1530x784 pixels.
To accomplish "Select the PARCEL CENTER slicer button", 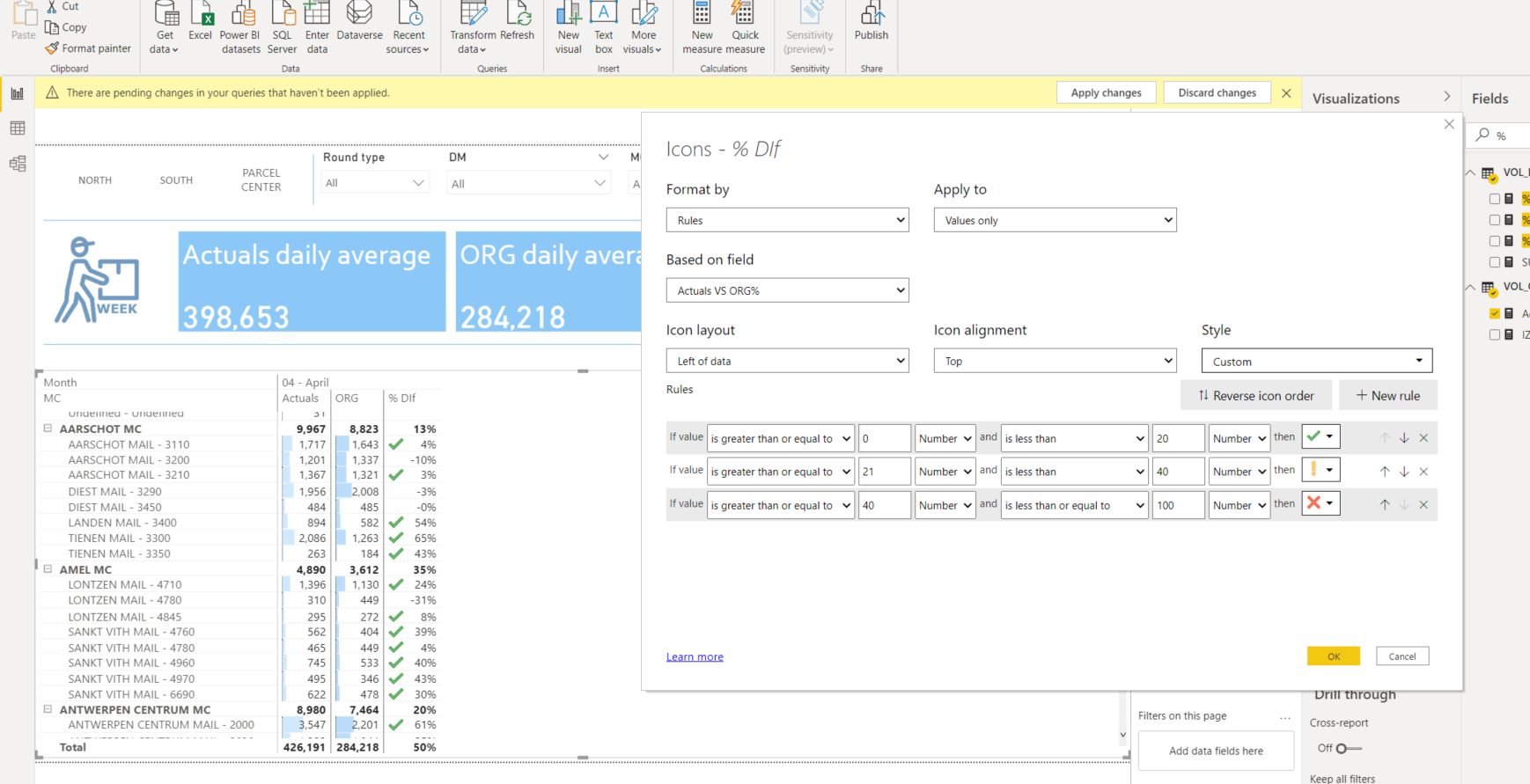I will point(261,180).
